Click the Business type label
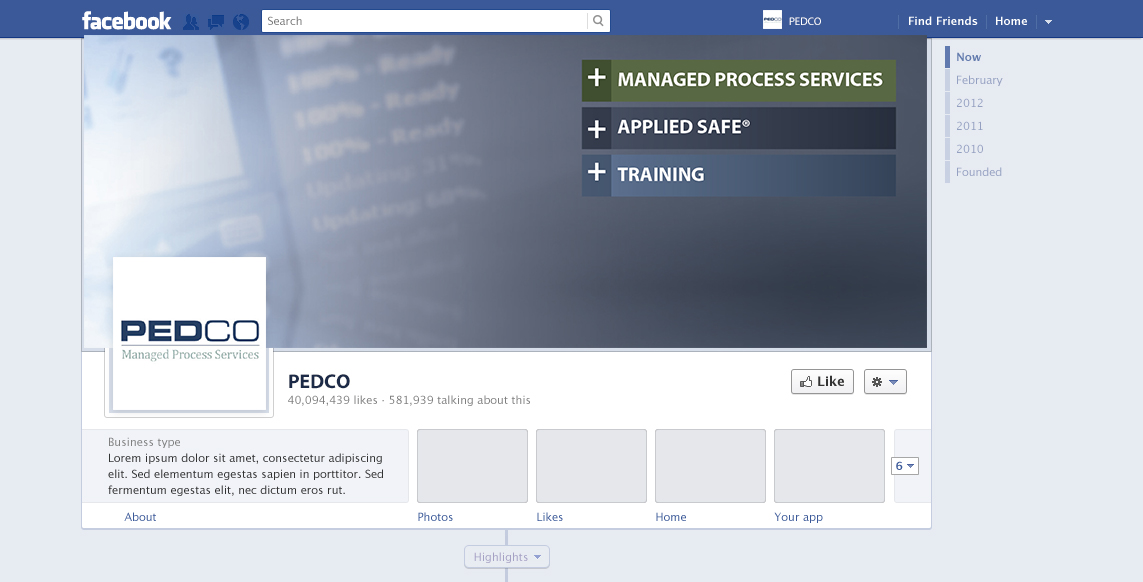 (144, 442)
